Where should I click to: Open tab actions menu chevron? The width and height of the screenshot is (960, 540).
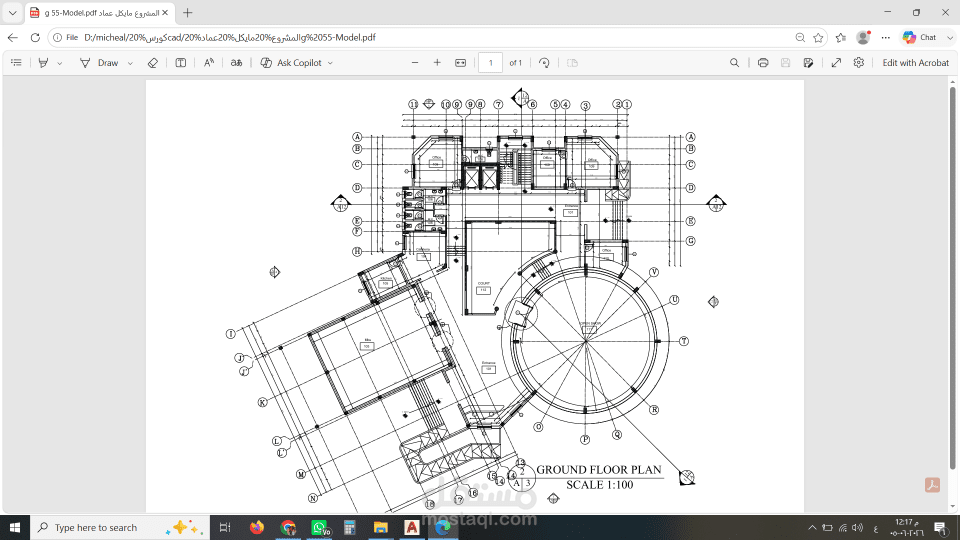(12, 12)
